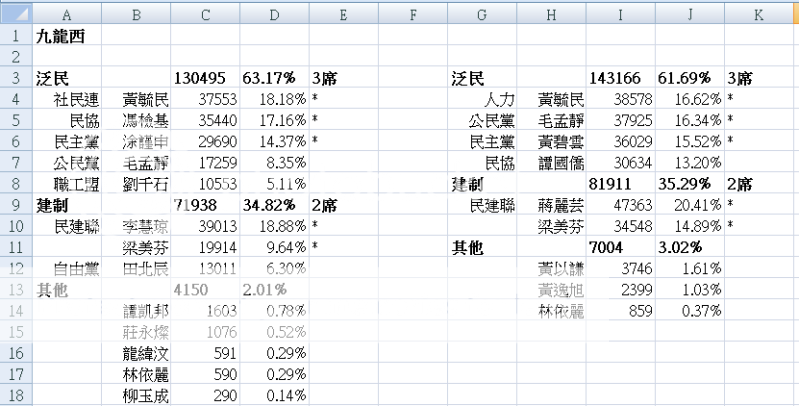The width and height of the screenshot is (799, 406).
Task: Click the candidate cell 涂謹申
Action: click(x=136, y=141)
